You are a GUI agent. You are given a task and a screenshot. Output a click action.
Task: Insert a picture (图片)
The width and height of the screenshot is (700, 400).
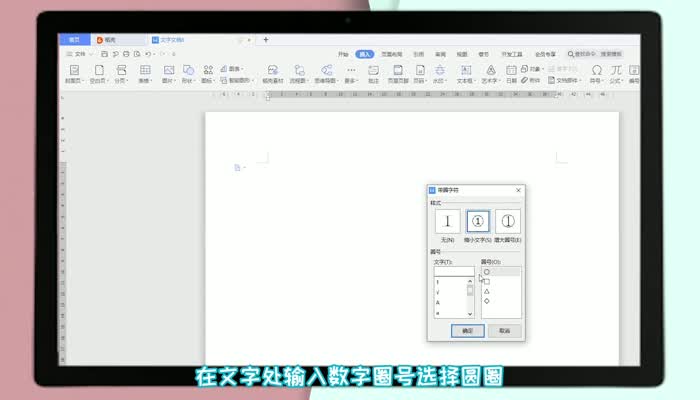tap(169, 74)
